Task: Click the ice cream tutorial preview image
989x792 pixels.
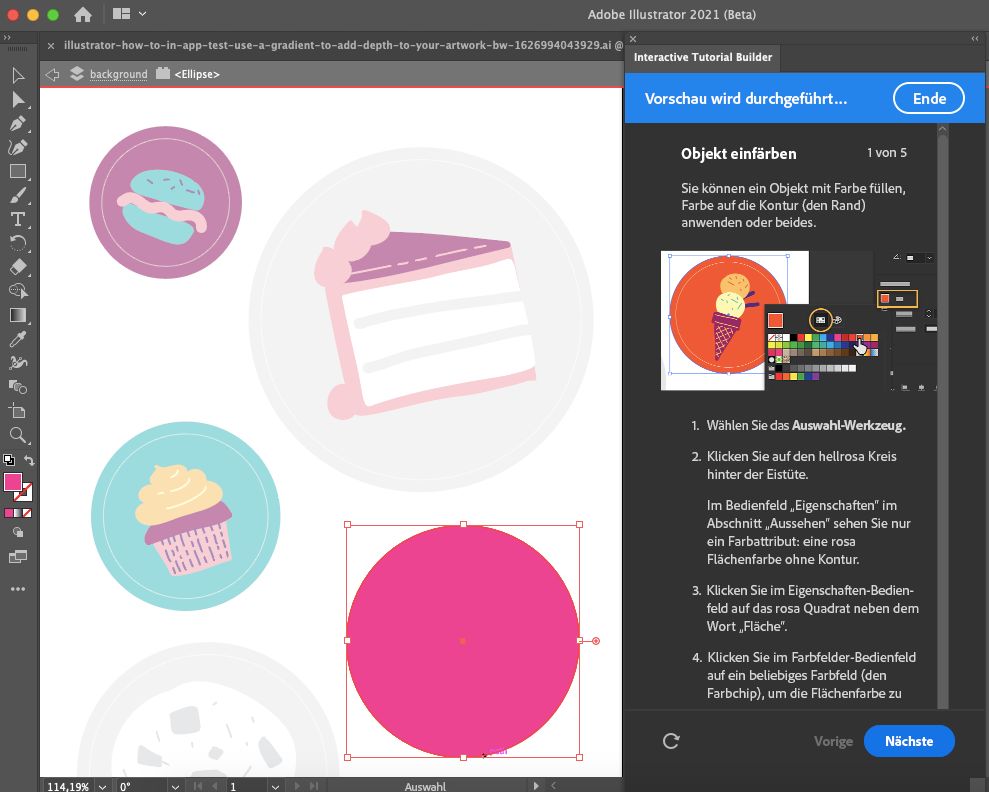Action: pyautogui.click(x=798, y=320)
